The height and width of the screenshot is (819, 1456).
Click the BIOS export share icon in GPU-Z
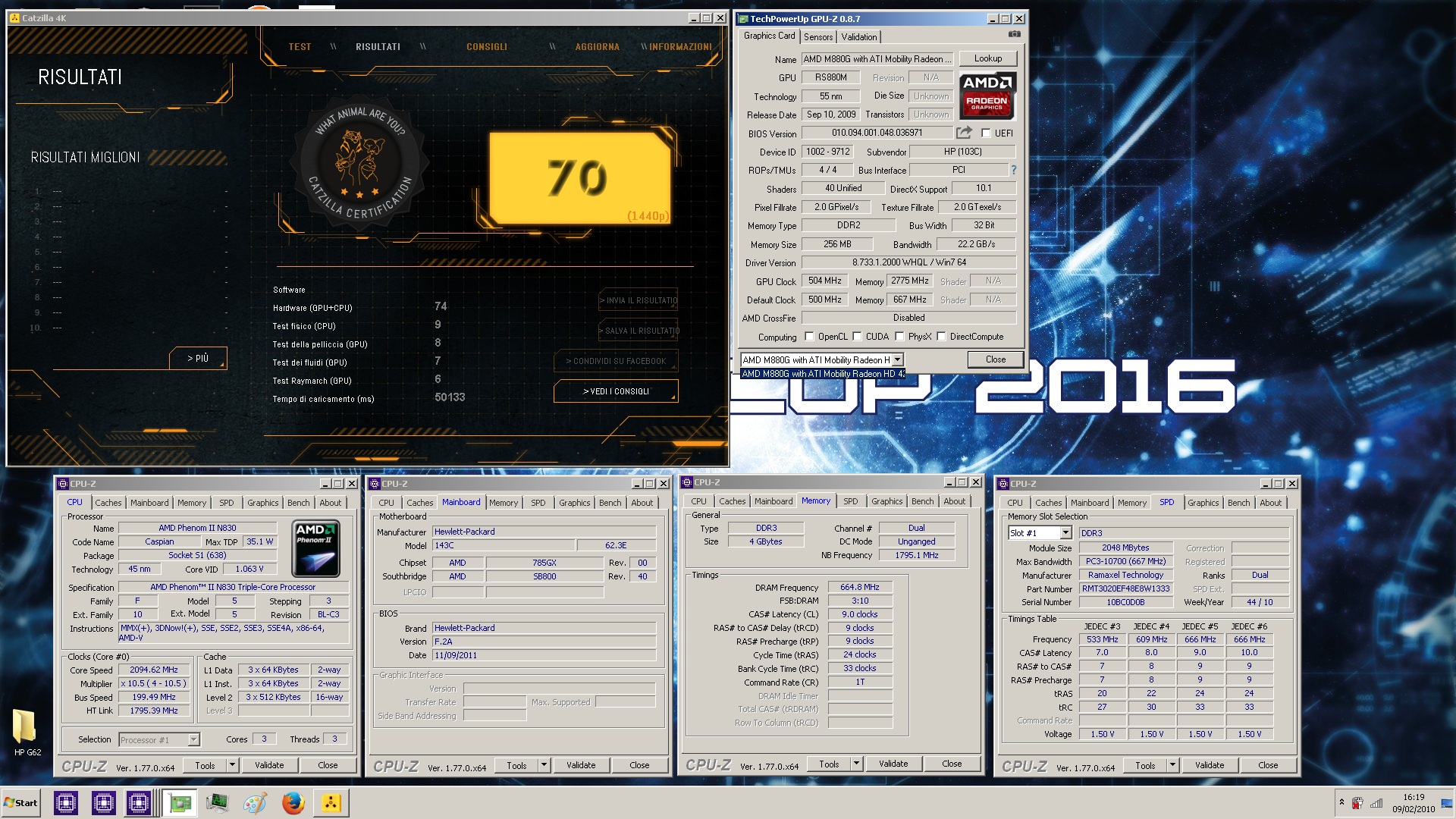[964, 133]
